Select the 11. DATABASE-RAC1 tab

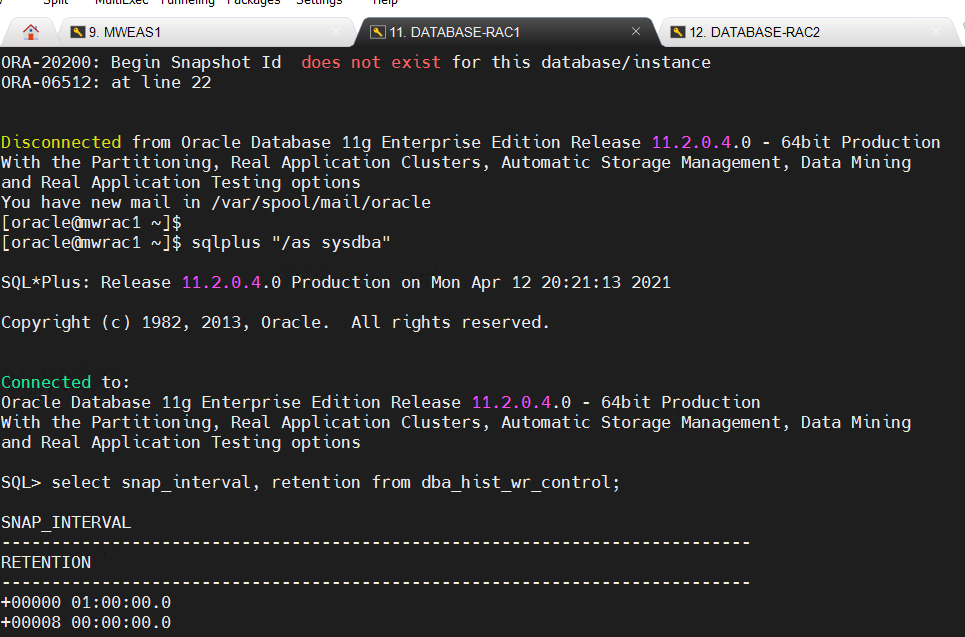[x=508, y=32]
